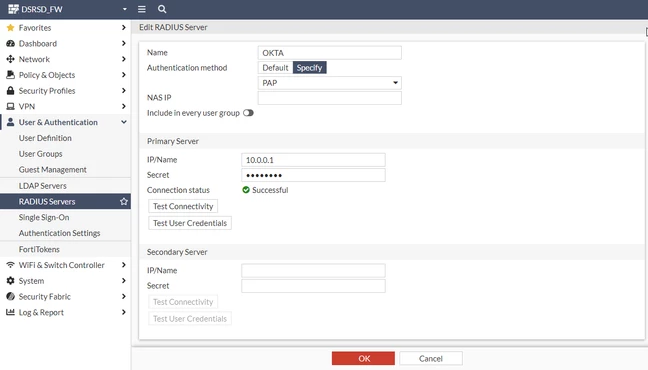This screenshot has width=648, height=370.
Task: Click the secondary server IP/Name field
Action: click(x=313, y=271)
